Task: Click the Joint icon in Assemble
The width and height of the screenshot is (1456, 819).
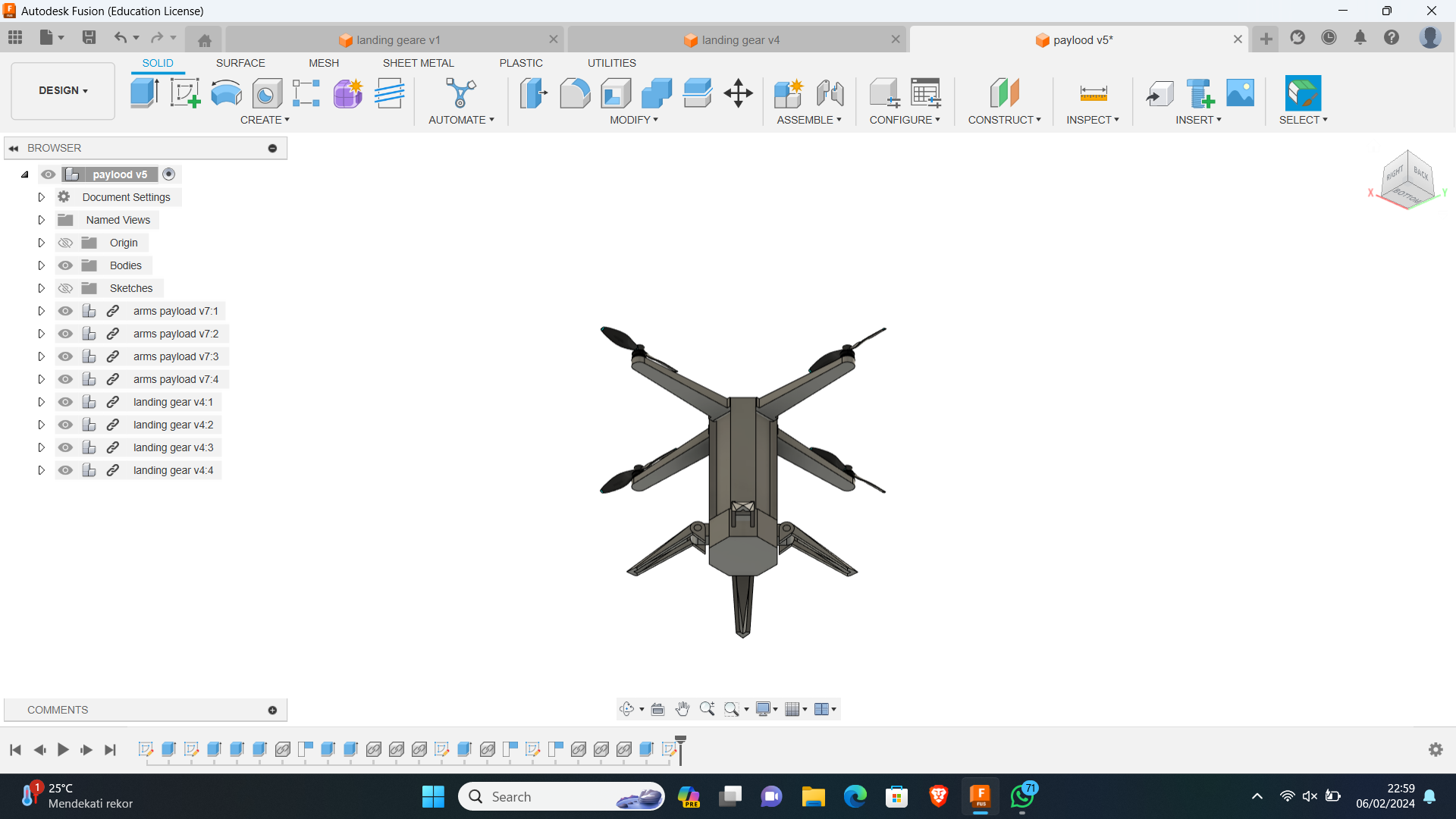Action: click(830, 93)
